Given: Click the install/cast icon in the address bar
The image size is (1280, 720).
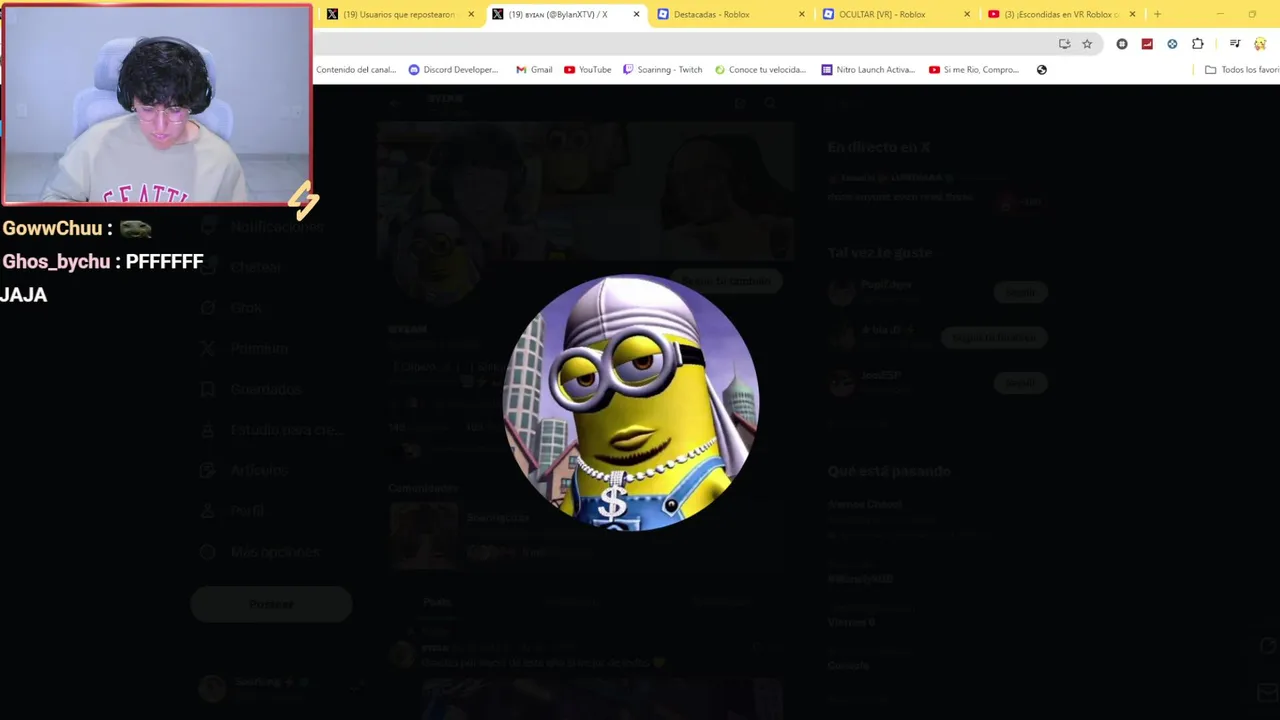Looking at the screenshot, I should 1064,44.
